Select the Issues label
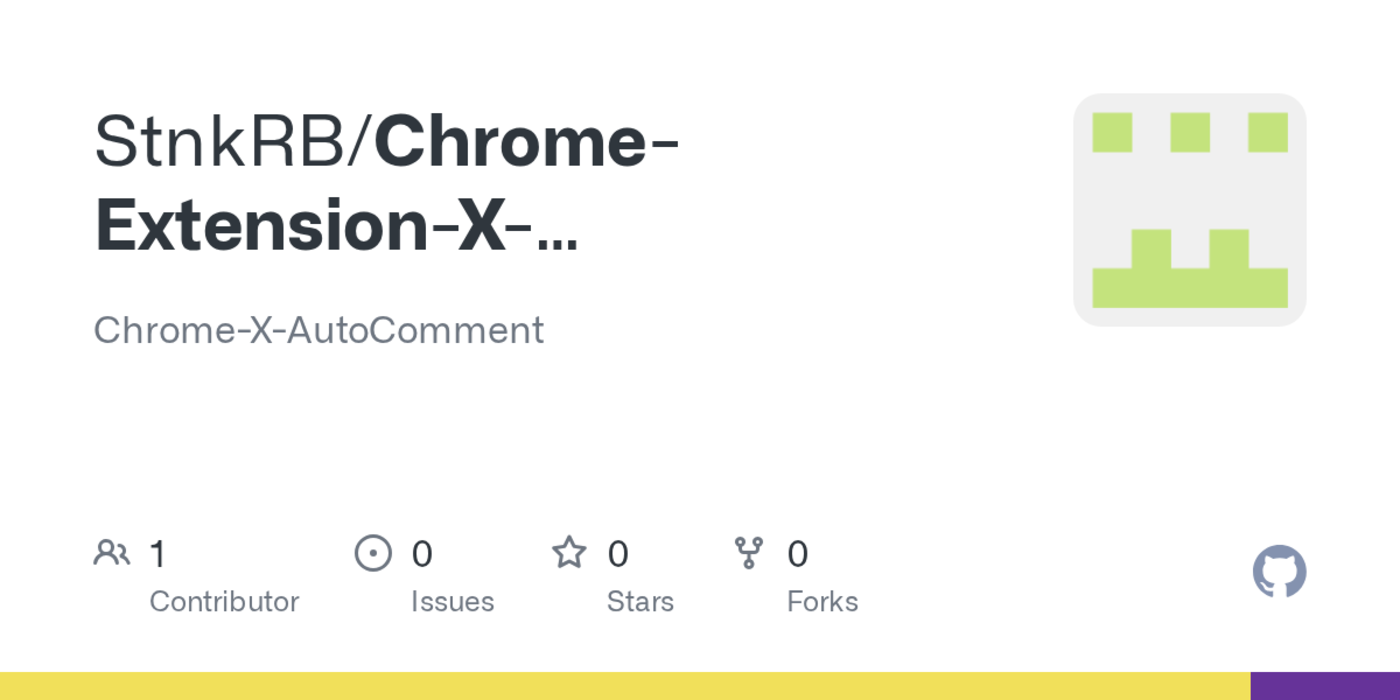The width and height of the screenshot is (1400, 700). 452,602
